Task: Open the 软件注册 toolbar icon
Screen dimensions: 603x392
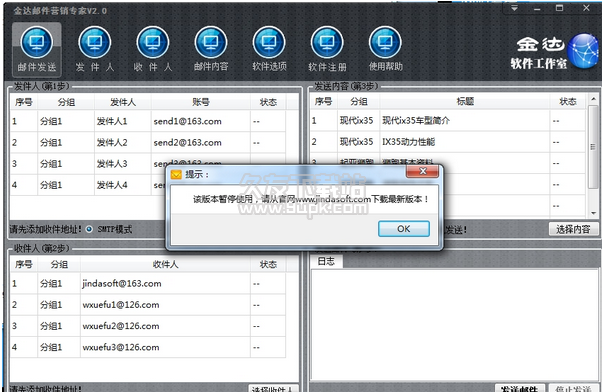Action: coord(327,48)
